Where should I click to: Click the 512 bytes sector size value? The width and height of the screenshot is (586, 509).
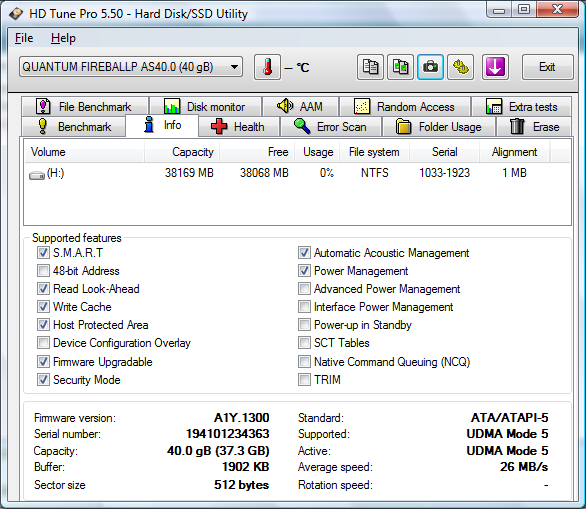[x=241, y=485]
